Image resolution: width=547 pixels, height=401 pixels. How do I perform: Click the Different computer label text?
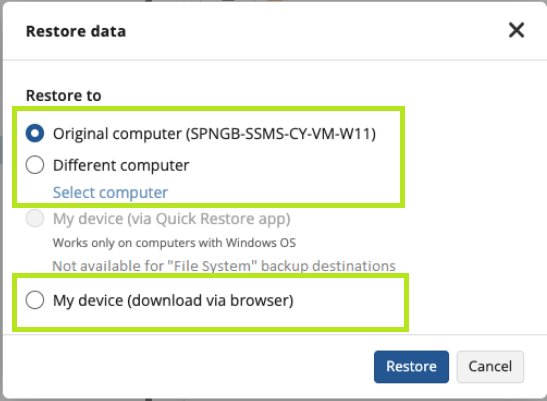[x=121, y=165]
